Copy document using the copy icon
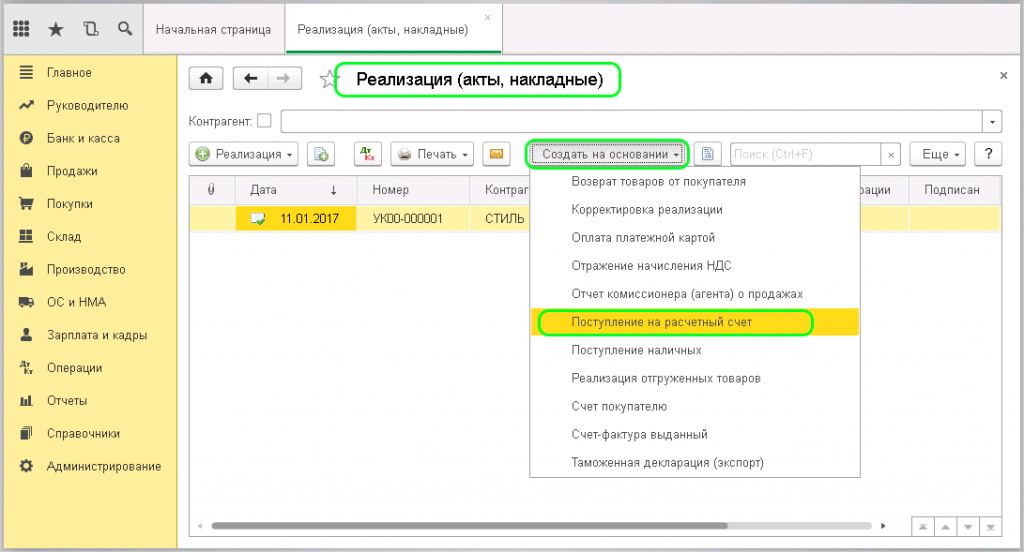This screenshot has height=552, width=1024. pyautogui.click(x=321, y=154)
